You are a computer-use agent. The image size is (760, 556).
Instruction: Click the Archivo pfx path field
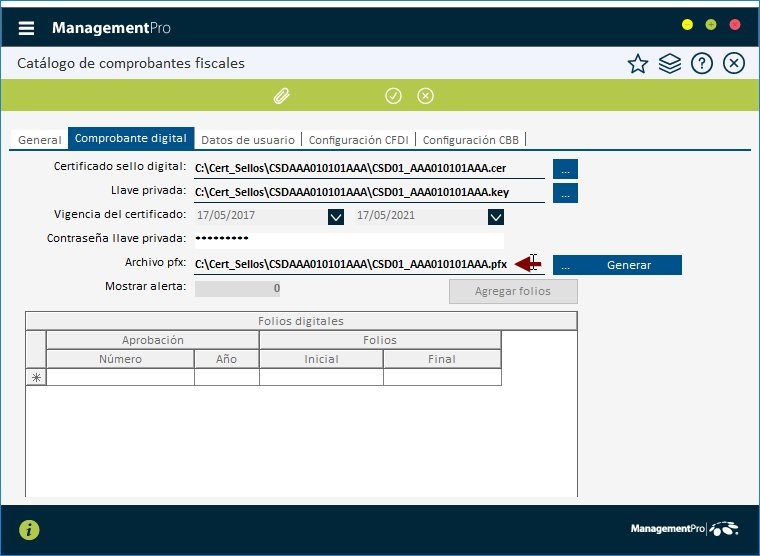pyautogui.click(x=369, y=264)
